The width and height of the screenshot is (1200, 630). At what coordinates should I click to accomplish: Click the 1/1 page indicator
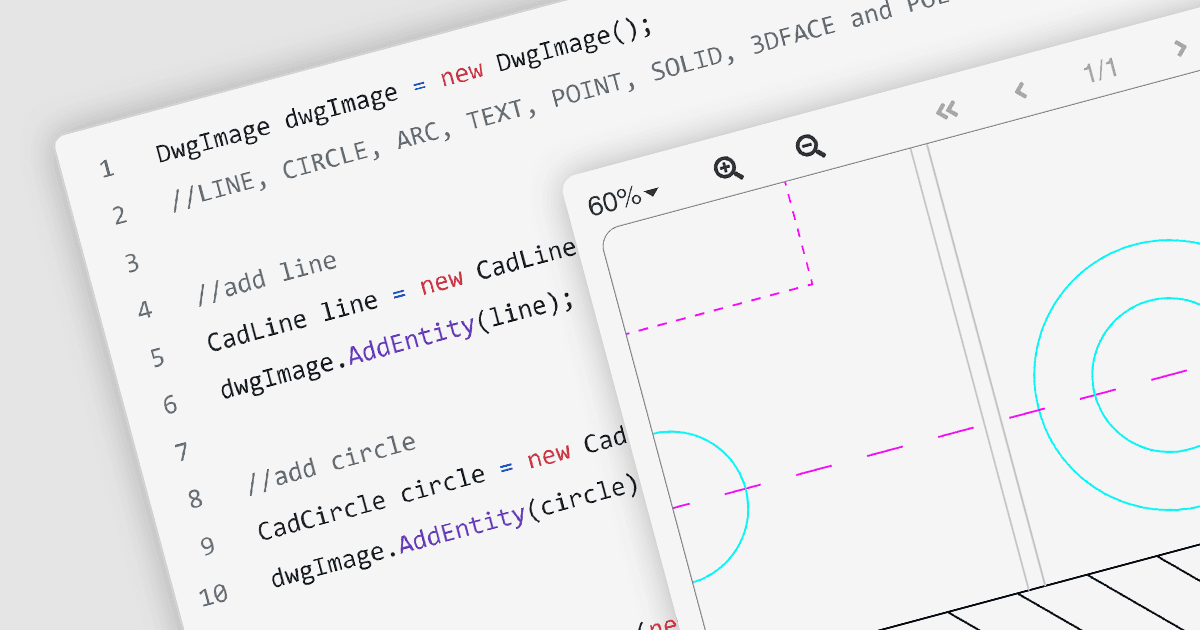[1100, 70]
